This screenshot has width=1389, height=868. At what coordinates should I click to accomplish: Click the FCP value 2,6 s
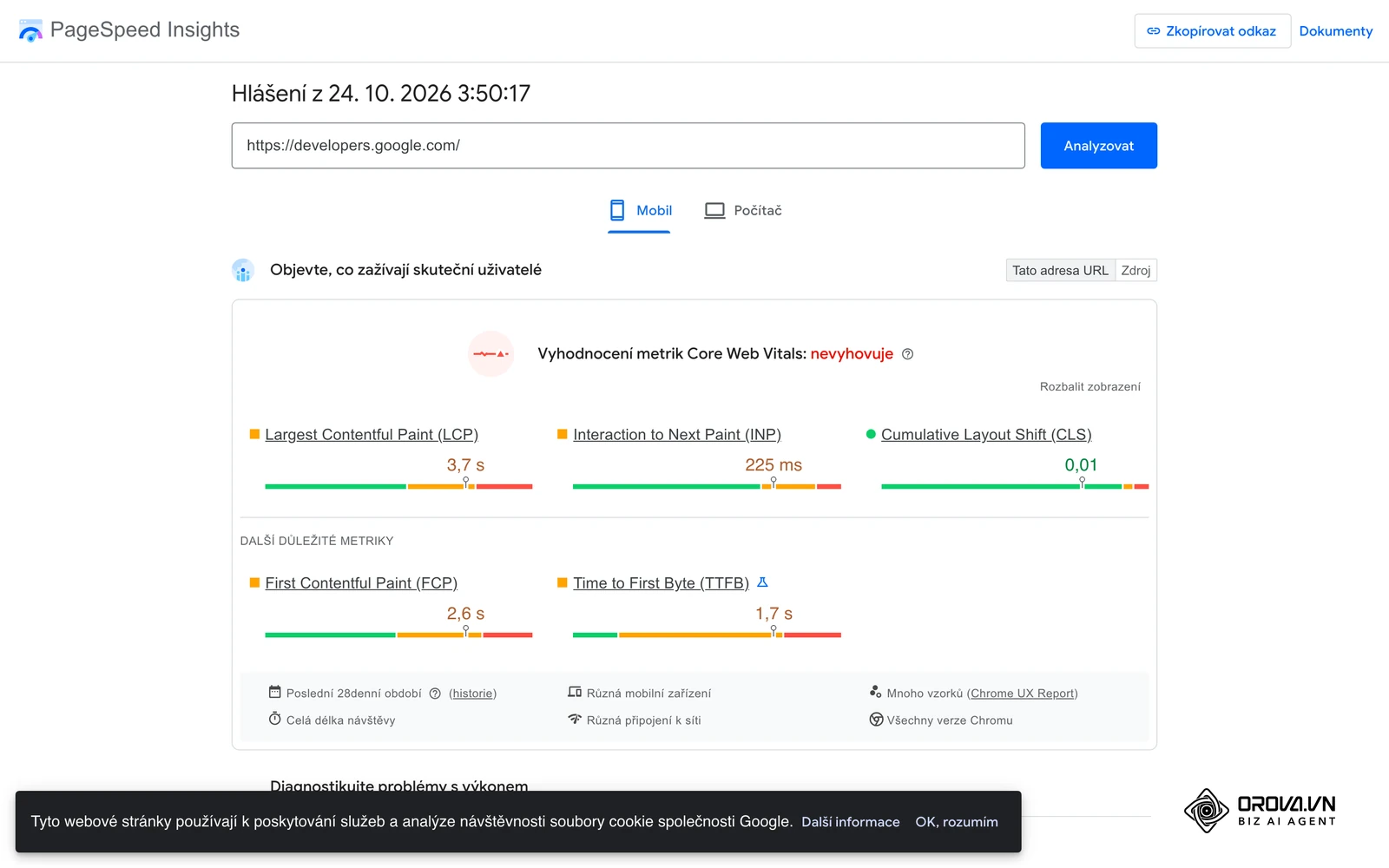pyautogui.click(x=465, y=614)
